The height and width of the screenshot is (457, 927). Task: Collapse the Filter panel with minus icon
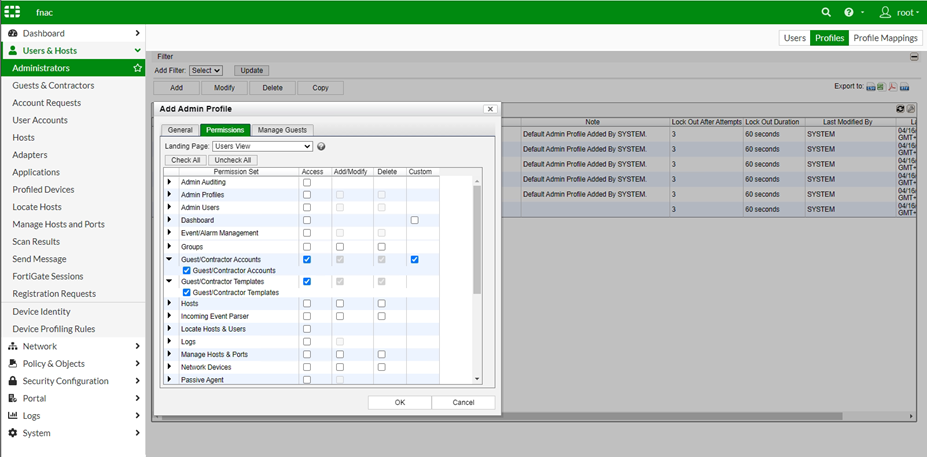pos(913,57)
